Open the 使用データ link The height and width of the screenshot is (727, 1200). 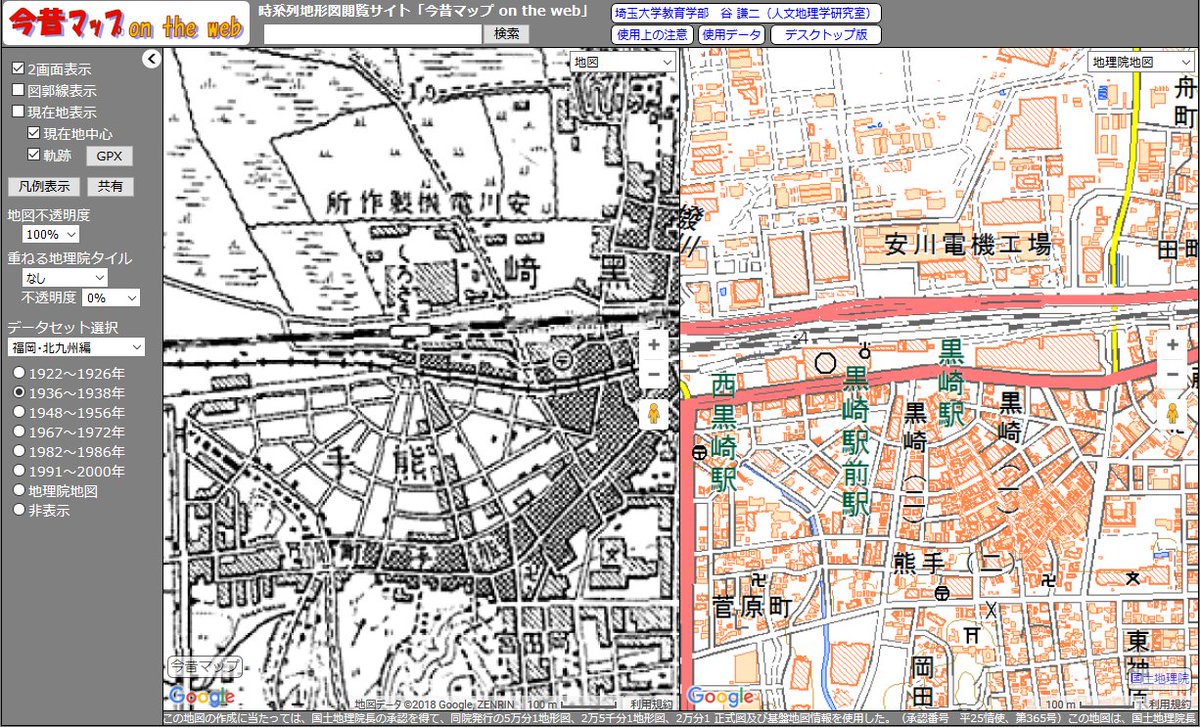[732, 34]
